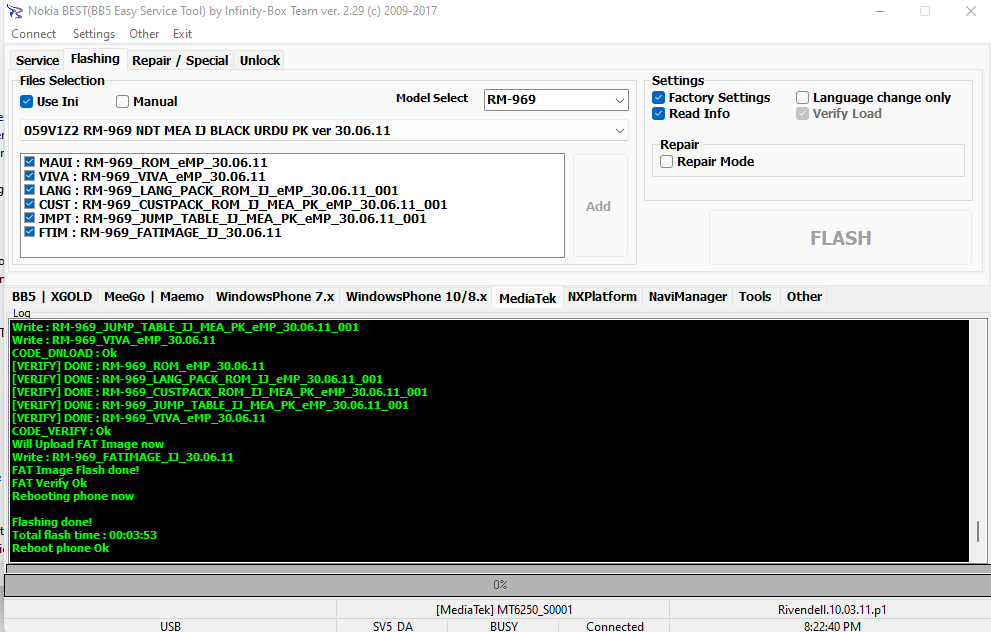Click the 8:22:40 PM clock cell

pyautogui.click(x=831, y=626)
